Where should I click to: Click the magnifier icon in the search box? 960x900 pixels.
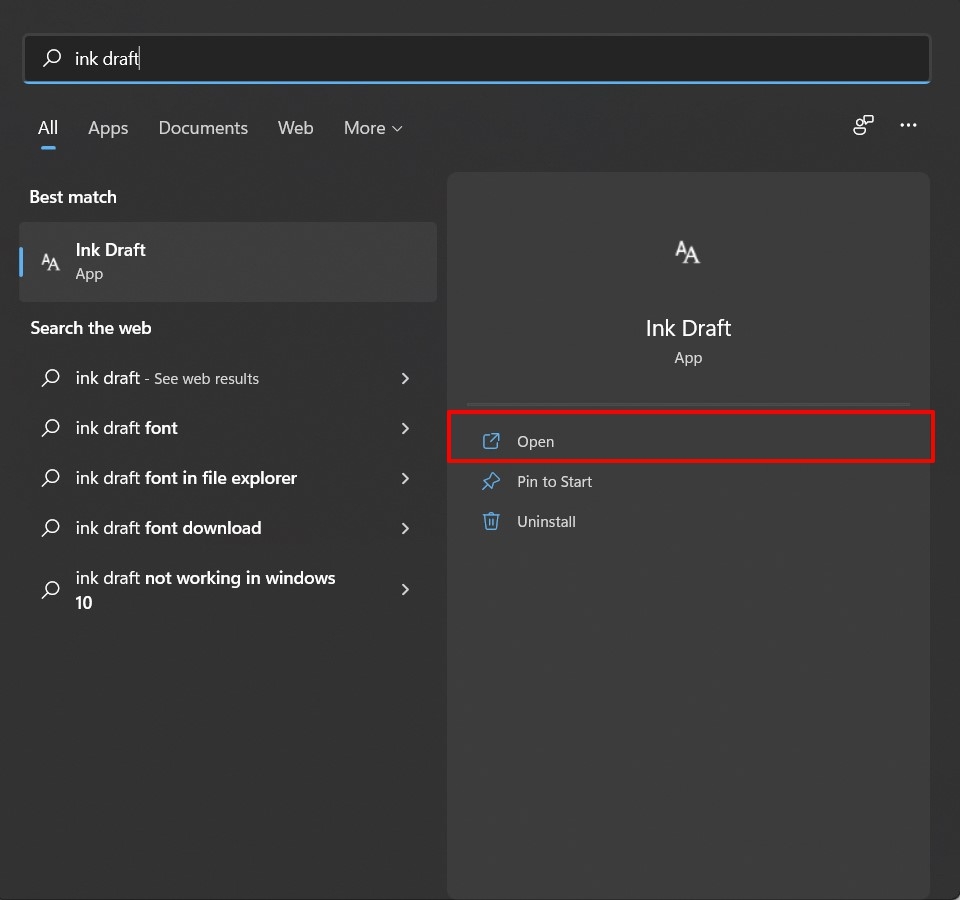pyautogui.click(x=52, y=58)
